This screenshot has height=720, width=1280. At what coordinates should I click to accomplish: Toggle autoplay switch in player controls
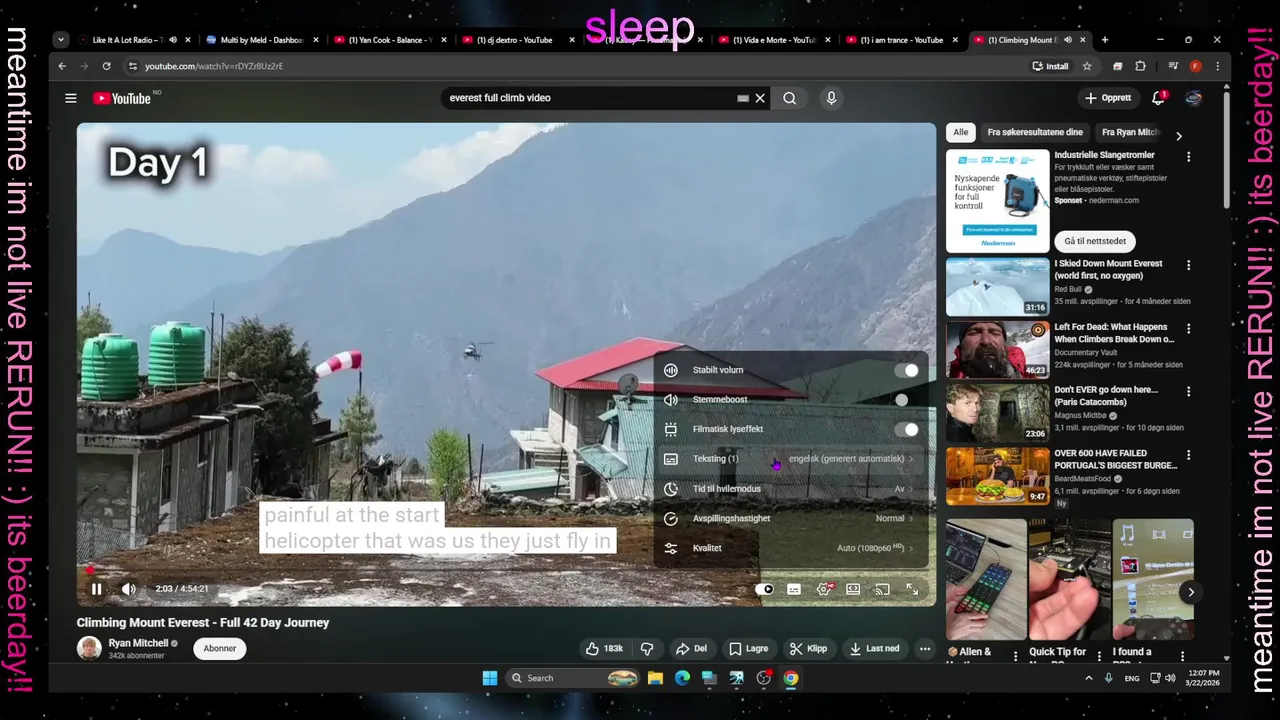pyautogui.click(x=764, y=589)
